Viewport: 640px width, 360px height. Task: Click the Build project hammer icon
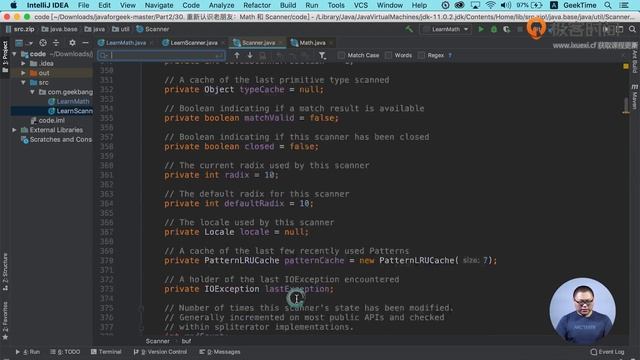coord(409,29)
